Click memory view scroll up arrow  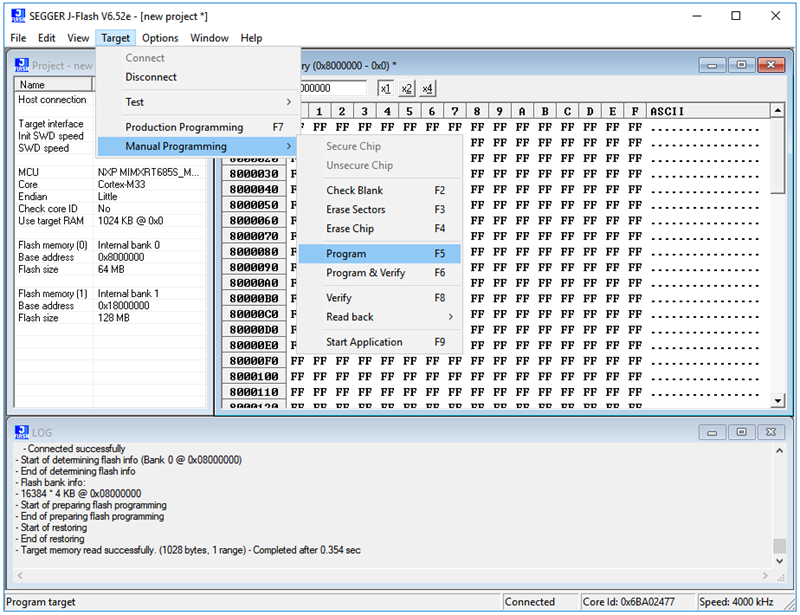pyautogui.click(x=777, y=110)
